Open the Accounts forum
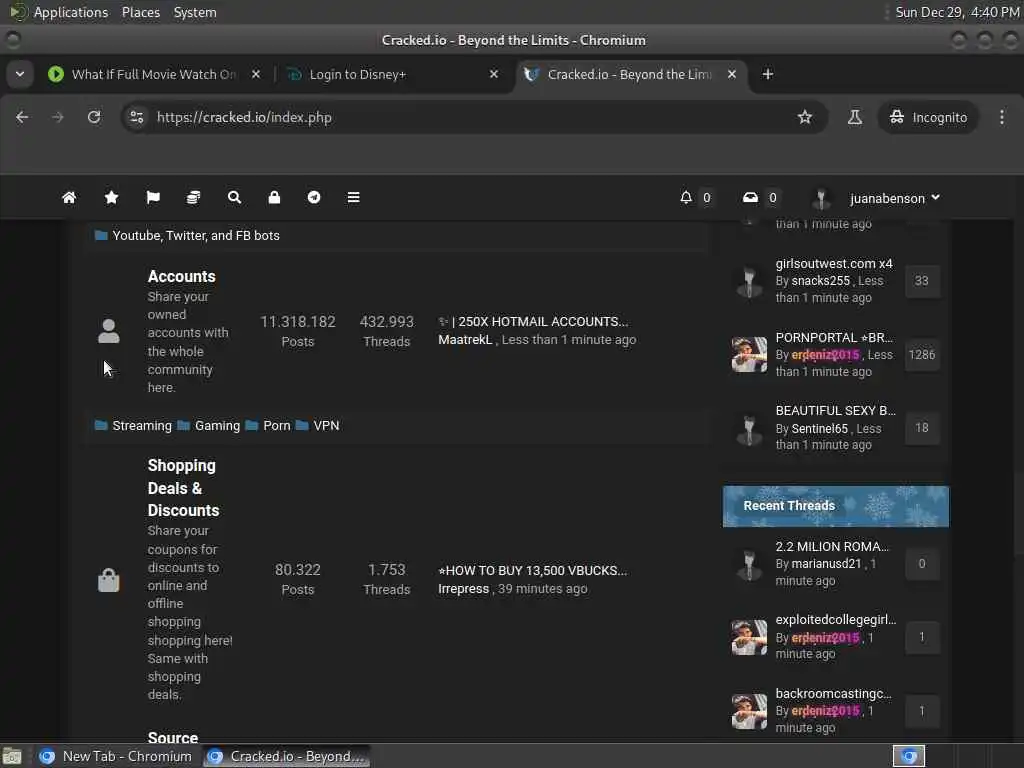Screen dimensions: 1024x768 point(181,276)
